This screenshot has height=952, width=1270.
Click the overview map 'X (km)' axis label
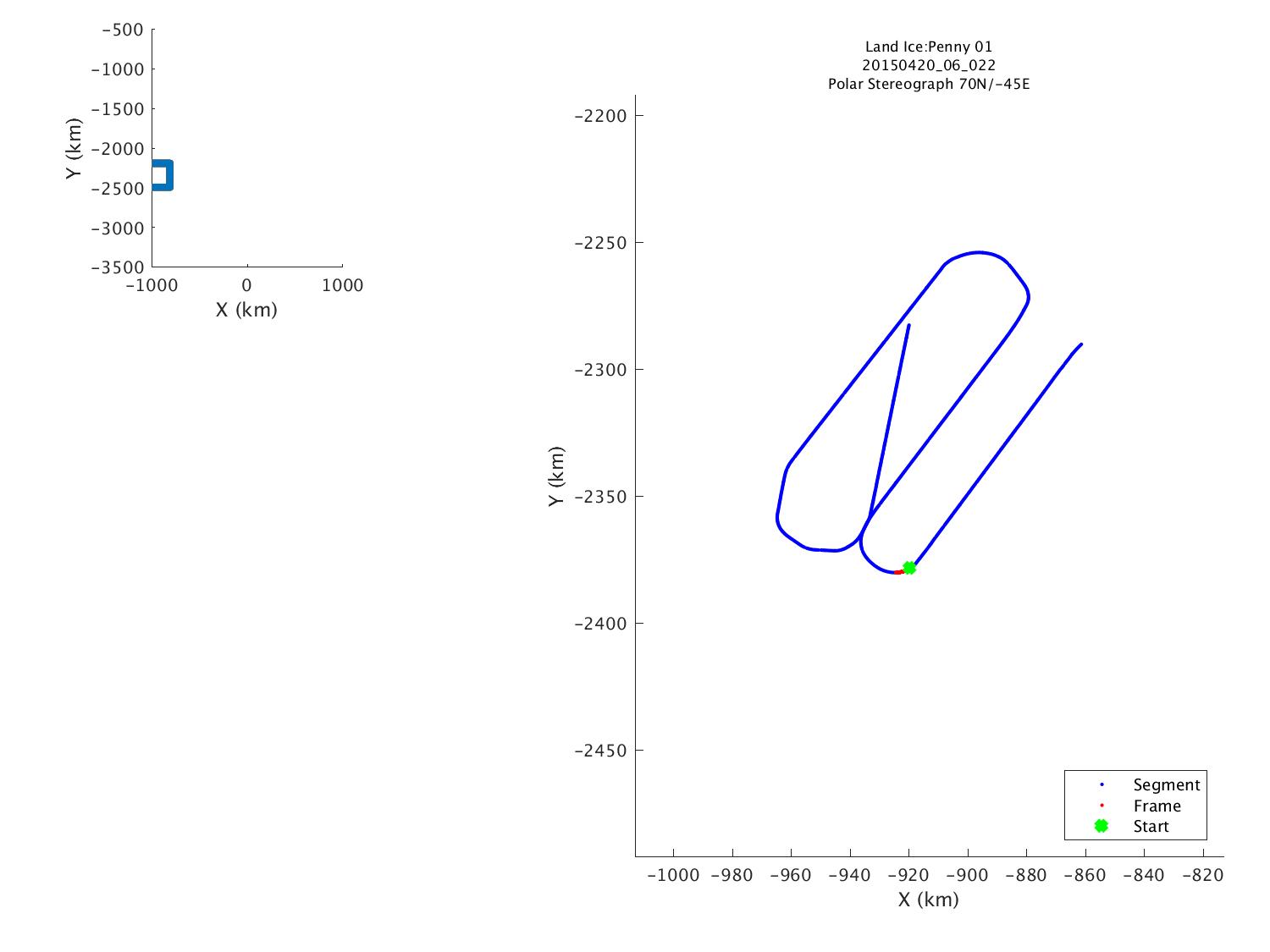[246, 310]
